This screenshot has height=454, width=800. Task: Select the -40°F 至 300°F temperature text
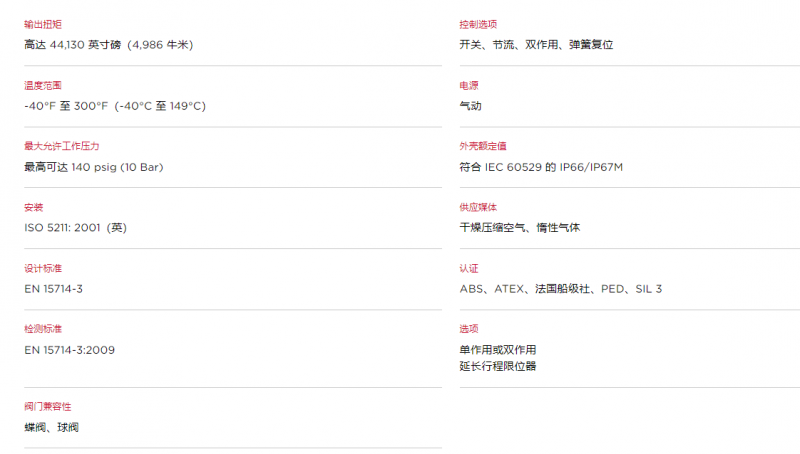66,106
